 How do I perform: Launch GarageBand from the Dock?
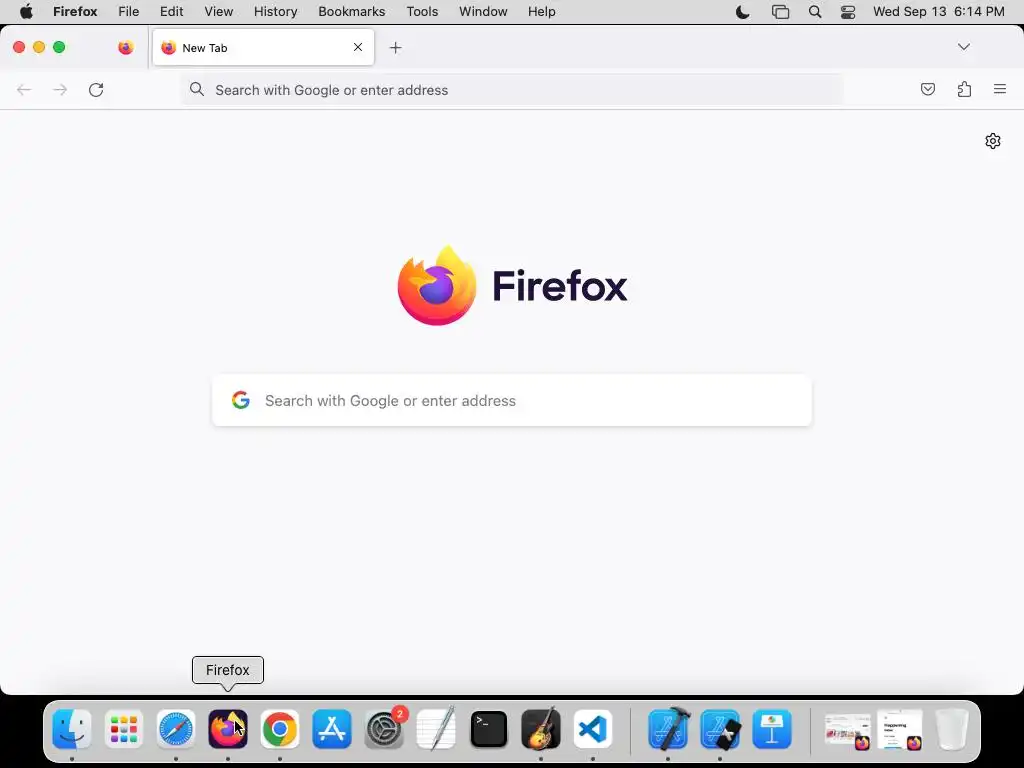click(x=541, y=729)
